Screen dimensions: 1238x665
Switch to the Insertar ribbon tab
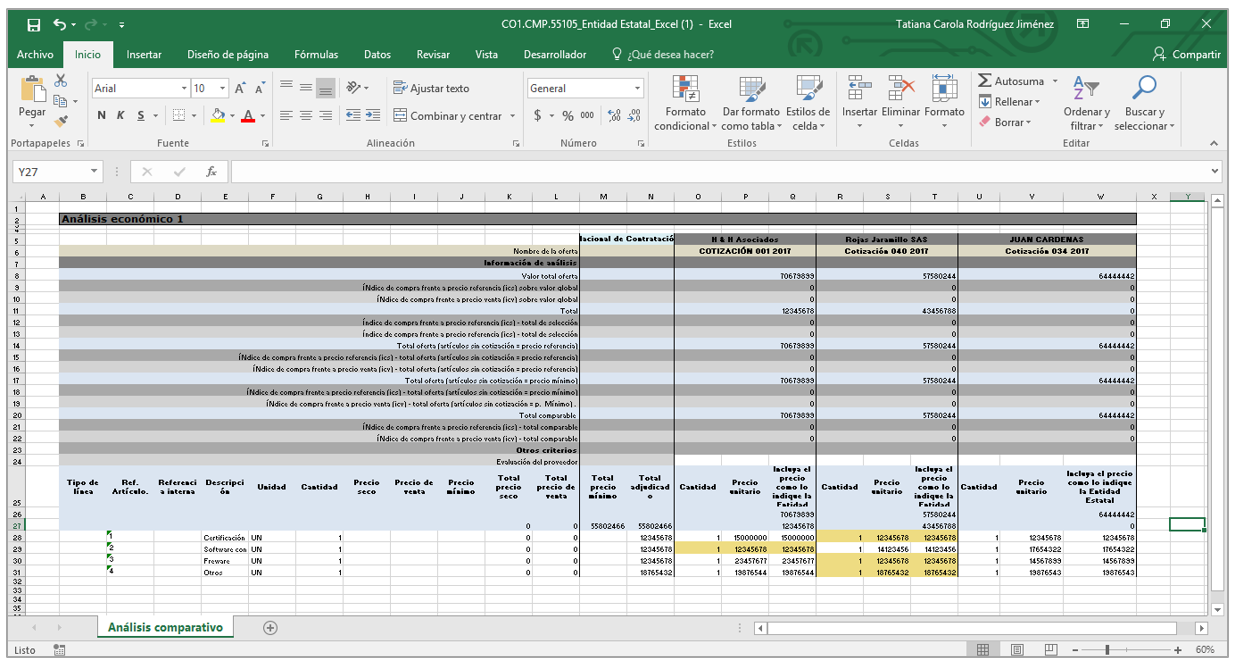[144, 54]
